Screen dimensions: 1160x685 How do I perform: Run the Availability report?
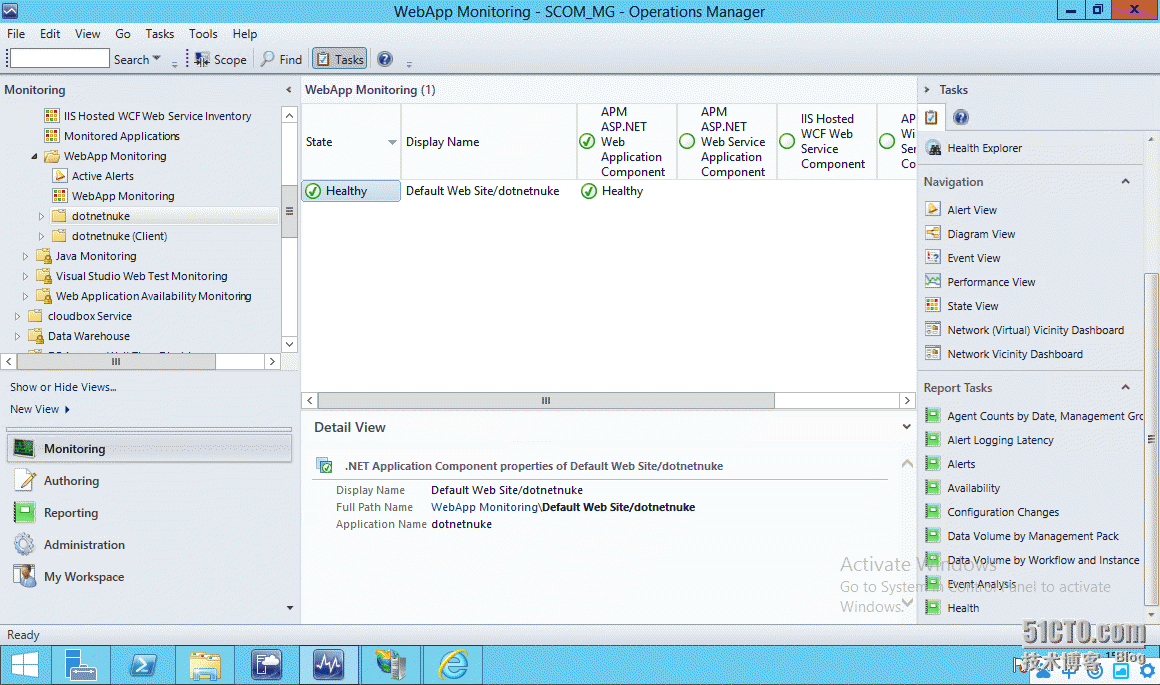973,488
